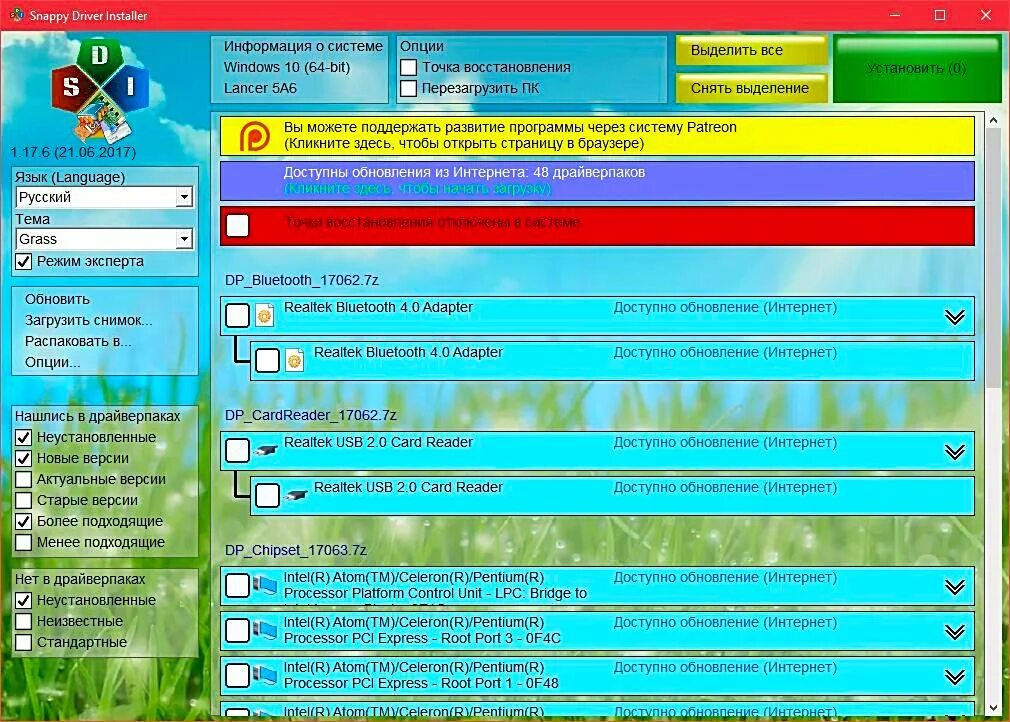Click the 'Выделить все' button
1010x722 pixels.
coord(751,50)
